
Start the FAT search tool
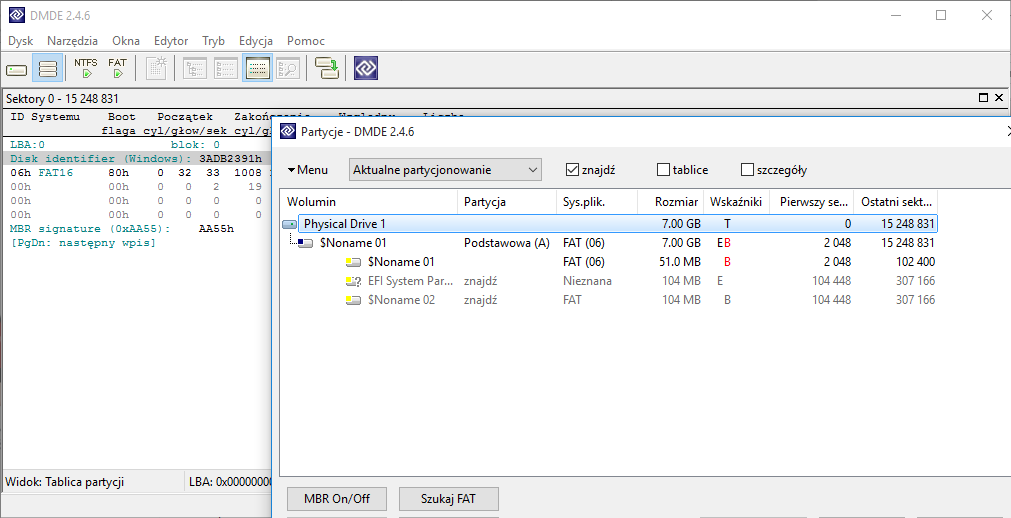pyautogui.click(x=117, y=68)
